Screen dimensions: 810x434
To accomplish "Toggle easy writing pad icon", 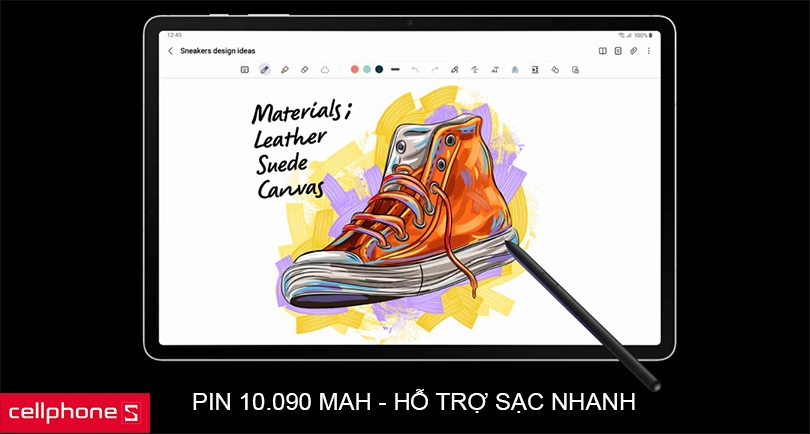I will (535, 69).
